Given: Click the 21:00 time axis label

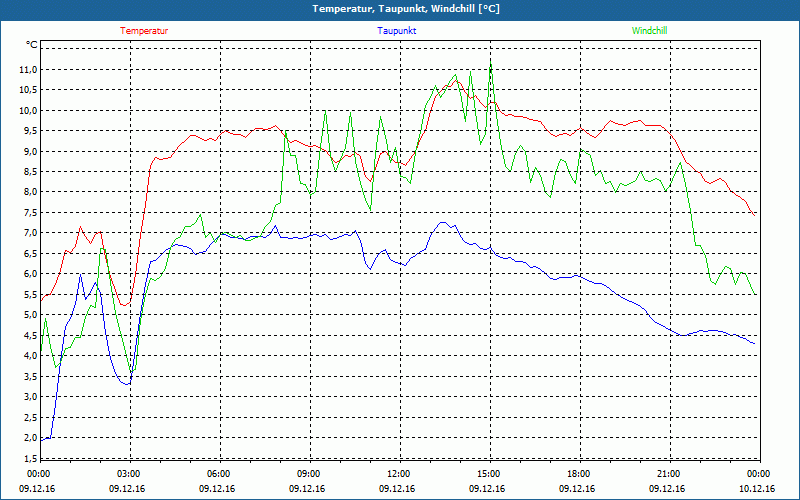Looking at the screenshot, I should pyautogui.click(x=668, y=474).
